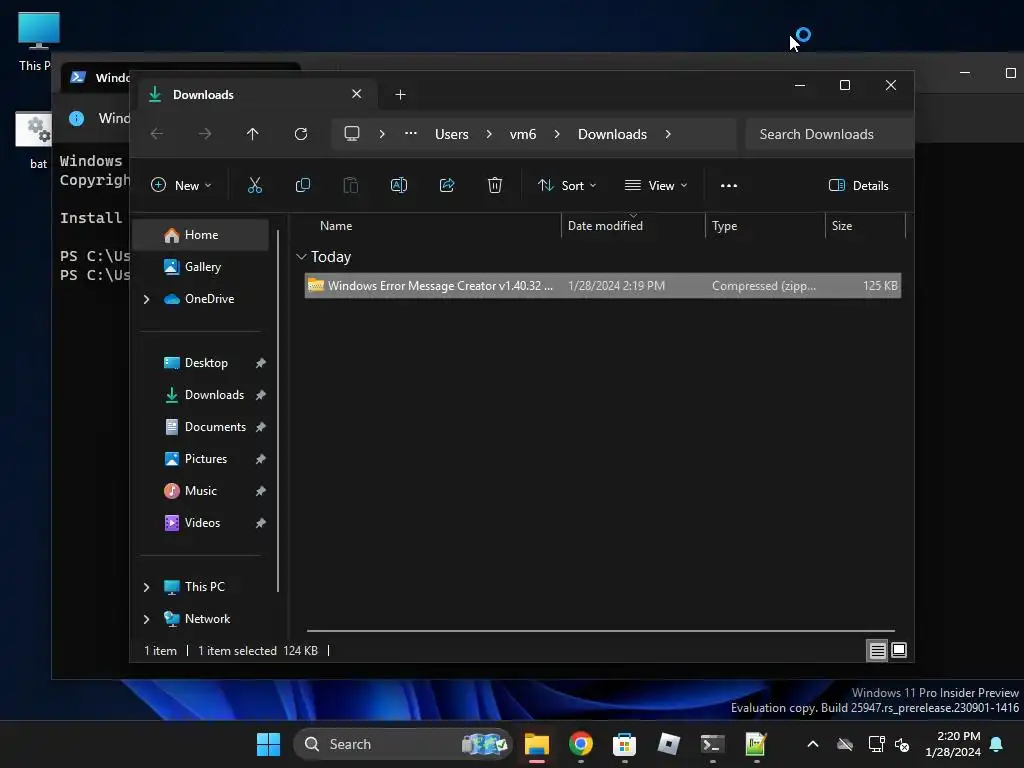Viewport: 1024px width, 768px height.
Task: Click the Share icon in toolbar
Action: click(x=447, y=185)
